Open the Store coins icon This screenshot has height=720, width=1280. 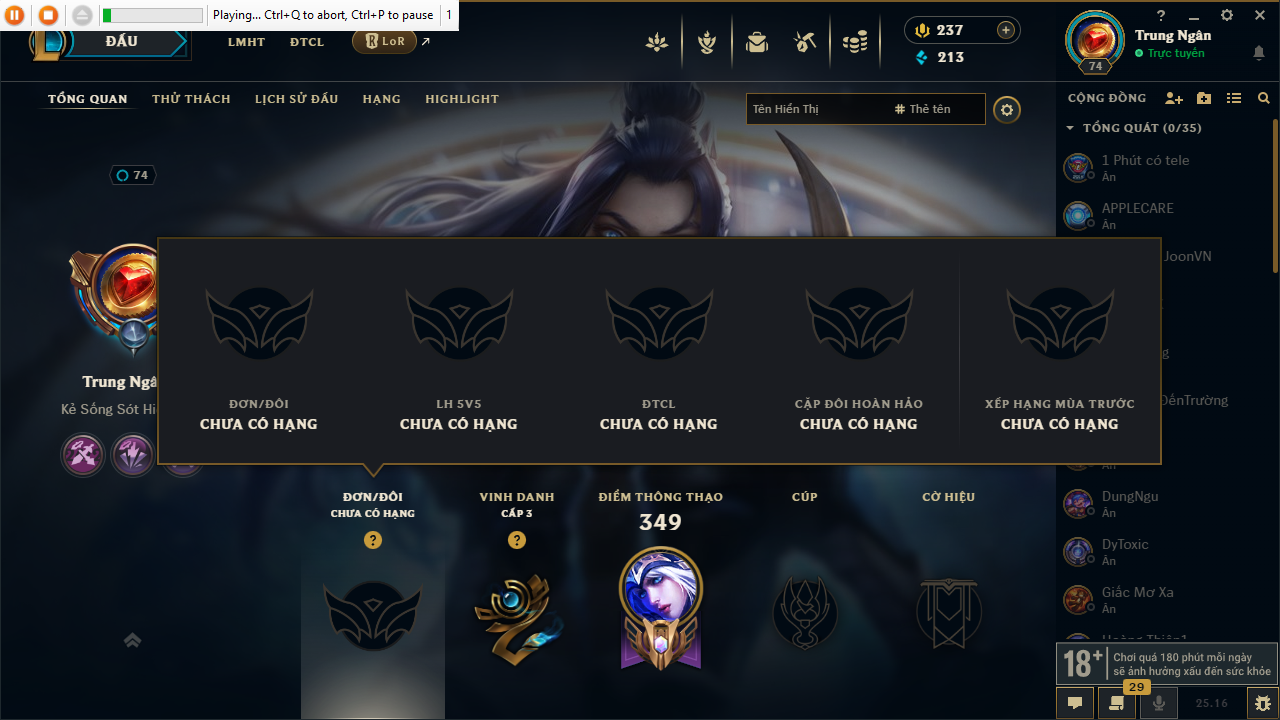(855, 42)
